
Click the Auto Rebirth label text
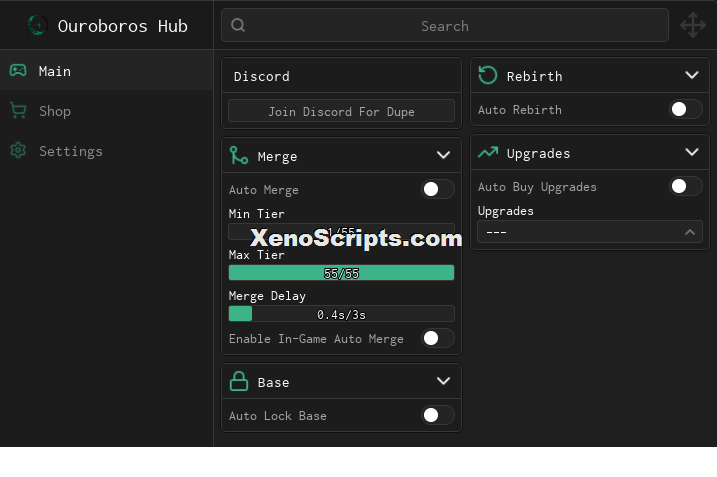pos(520,110)
